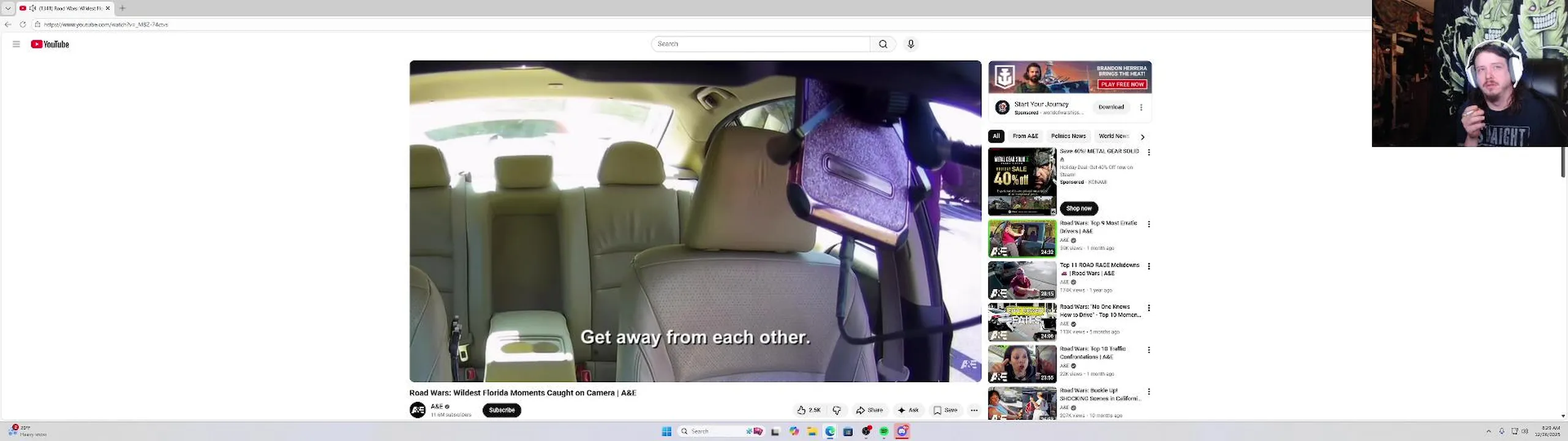This screenshot has width=1568, height=441.
Task: Open 'Top 11 ROAD RAGE Meltdowns' thumbnail
Action: [1022, 281]
